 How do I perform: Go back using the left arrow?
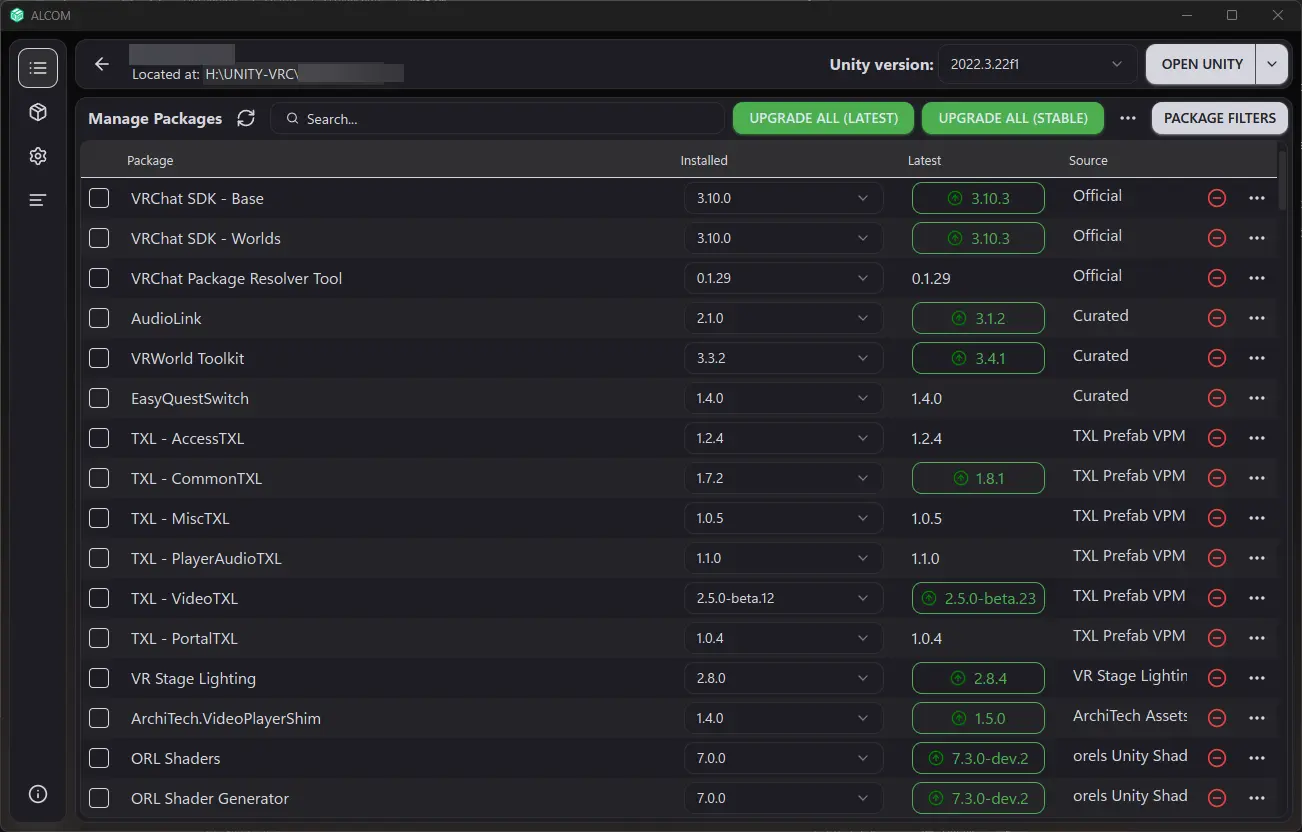[x=102, y=64]
